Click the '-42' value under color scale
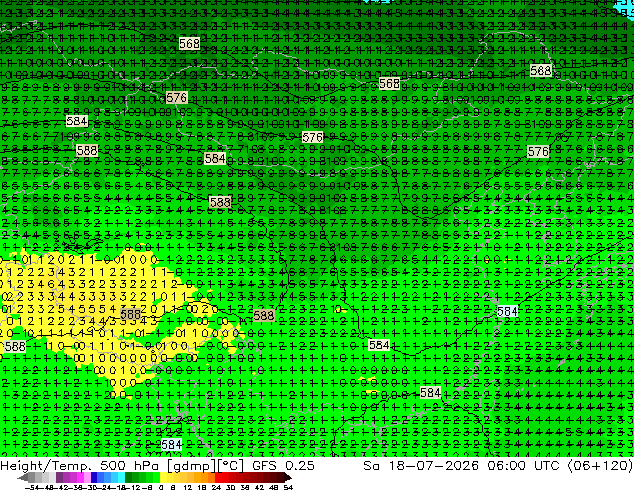Screen dimensions: 634x490 point(64,487)
